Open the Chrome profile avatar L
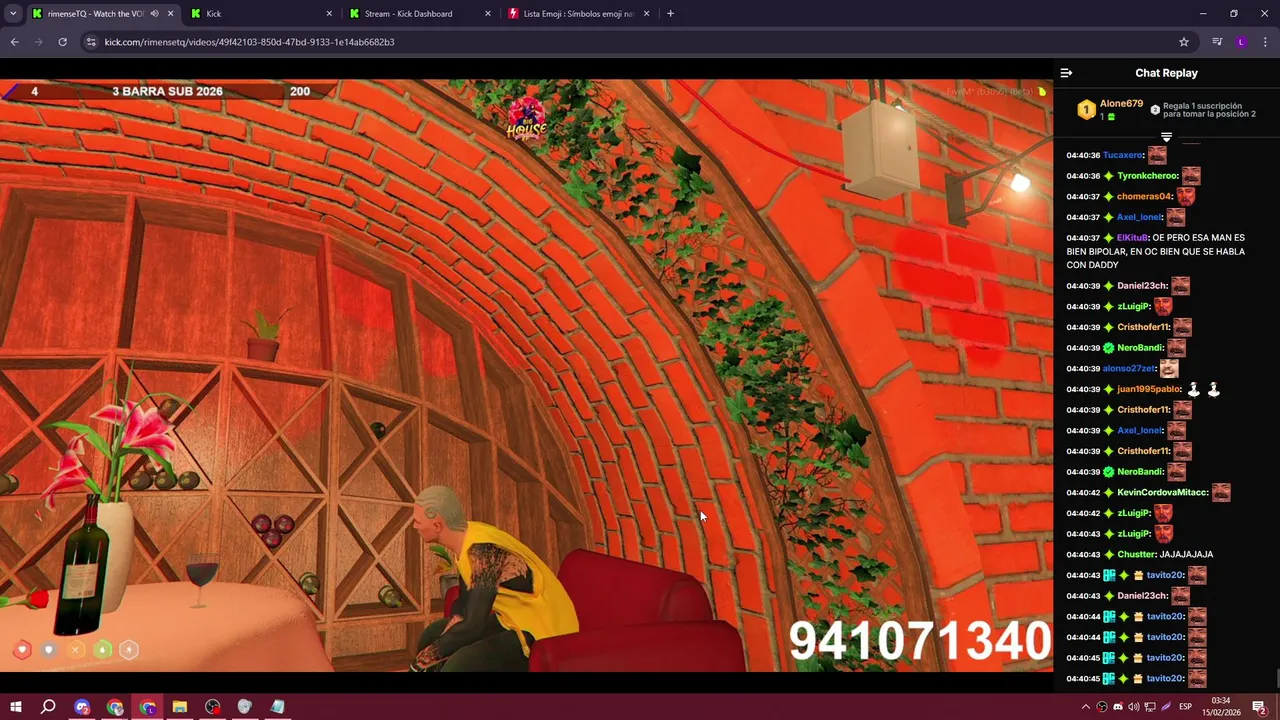The image size is (1280, 720). tap(1241, 42)
